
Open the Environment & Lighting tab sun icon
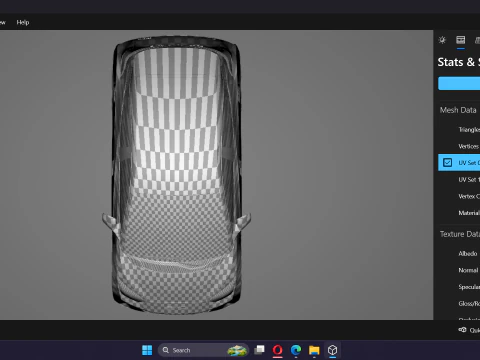pyautogui.click(x=442, y=40)
